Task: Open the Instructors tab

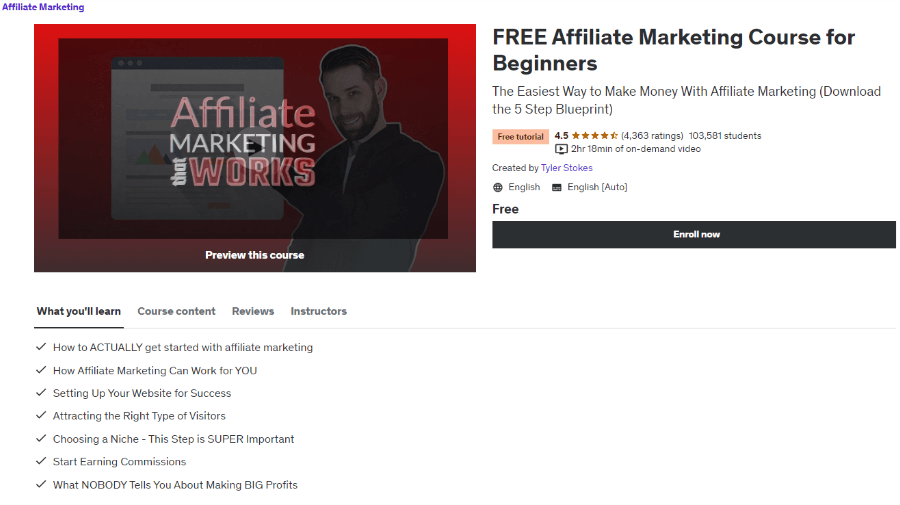Action: [319, 311]
